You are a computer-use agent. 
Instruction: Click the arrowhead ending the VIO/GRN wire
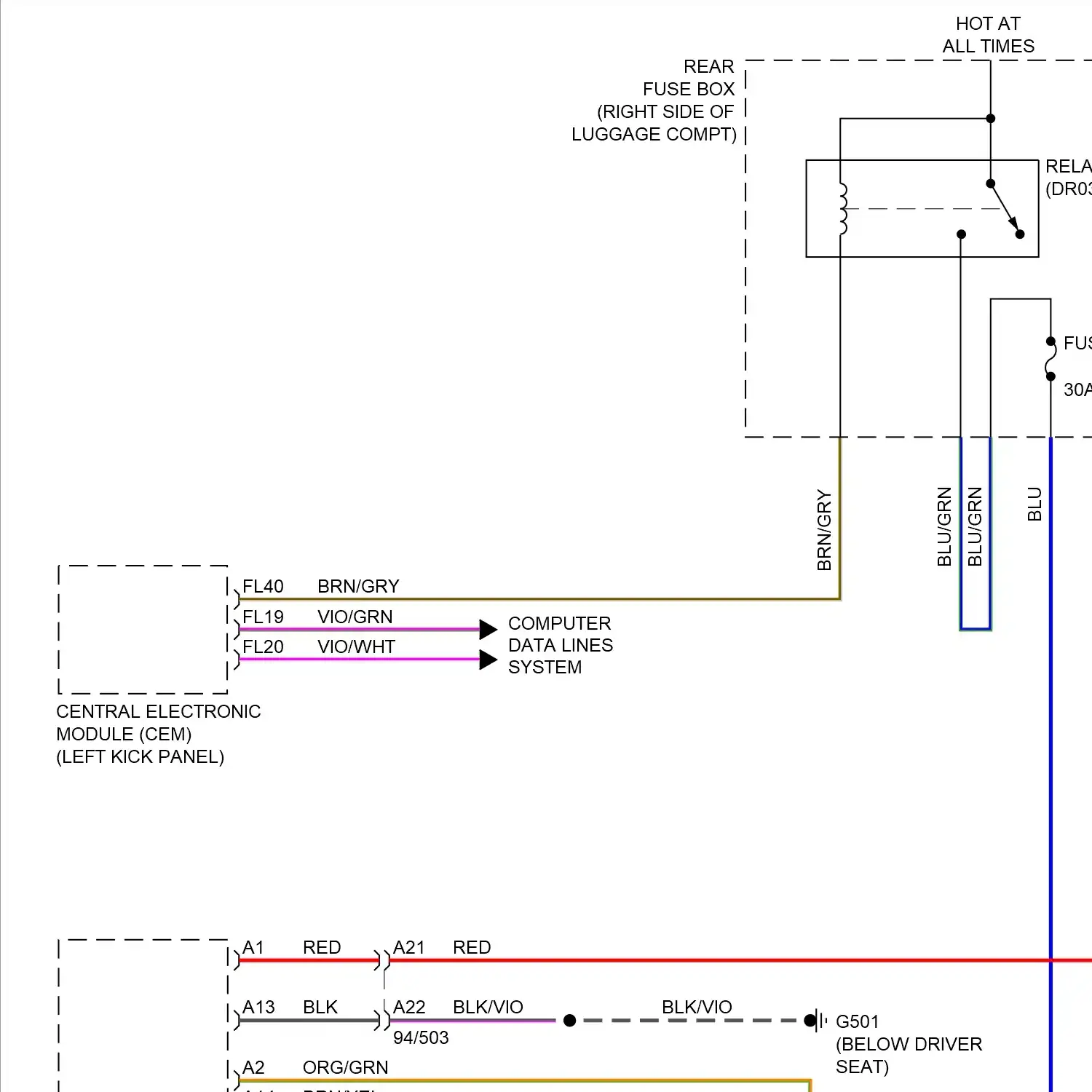coord(488,629)
